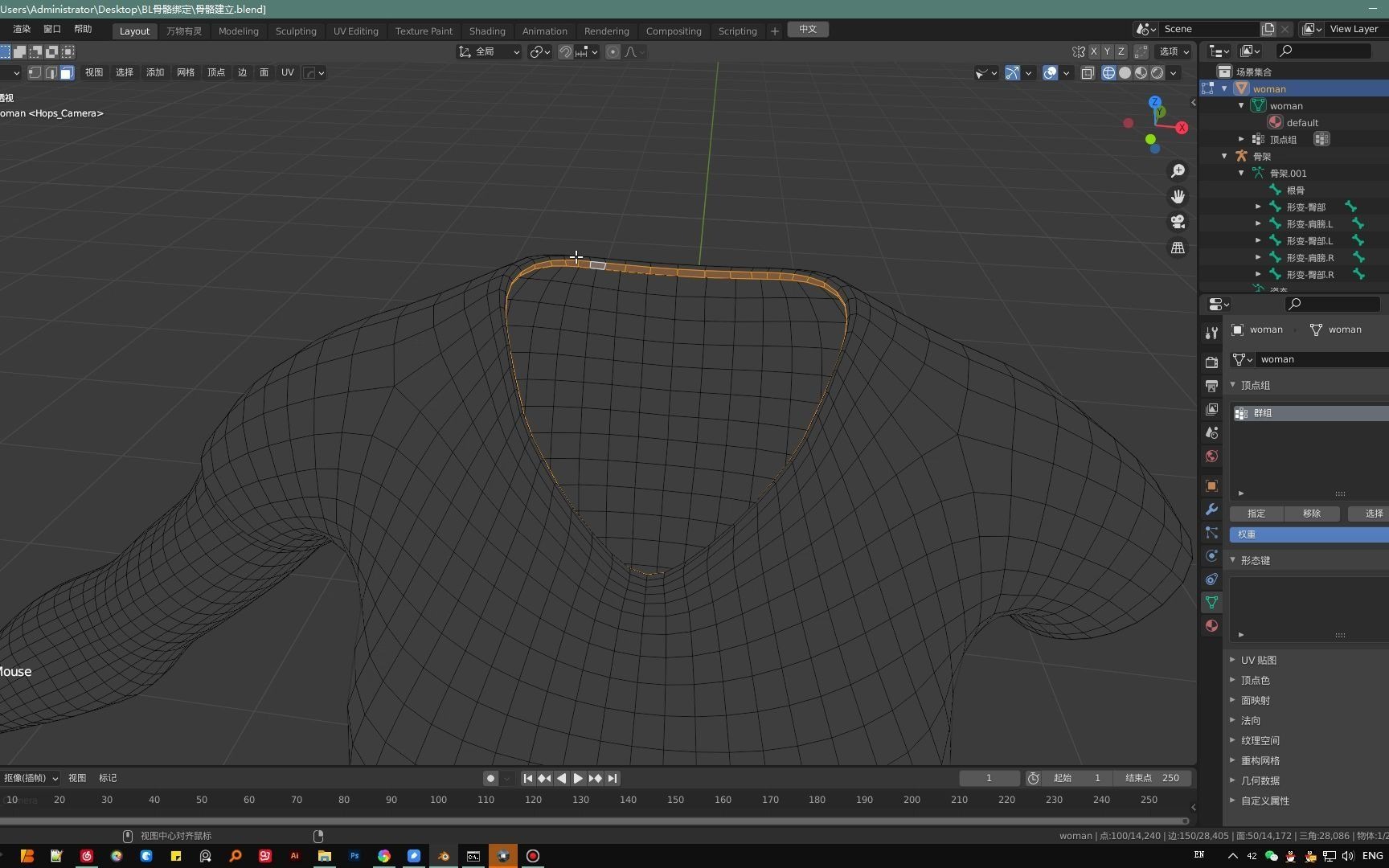1389x868 pixels.
Task: Open Blender from the Windows taskbar
Action: (x=444, y=856)
